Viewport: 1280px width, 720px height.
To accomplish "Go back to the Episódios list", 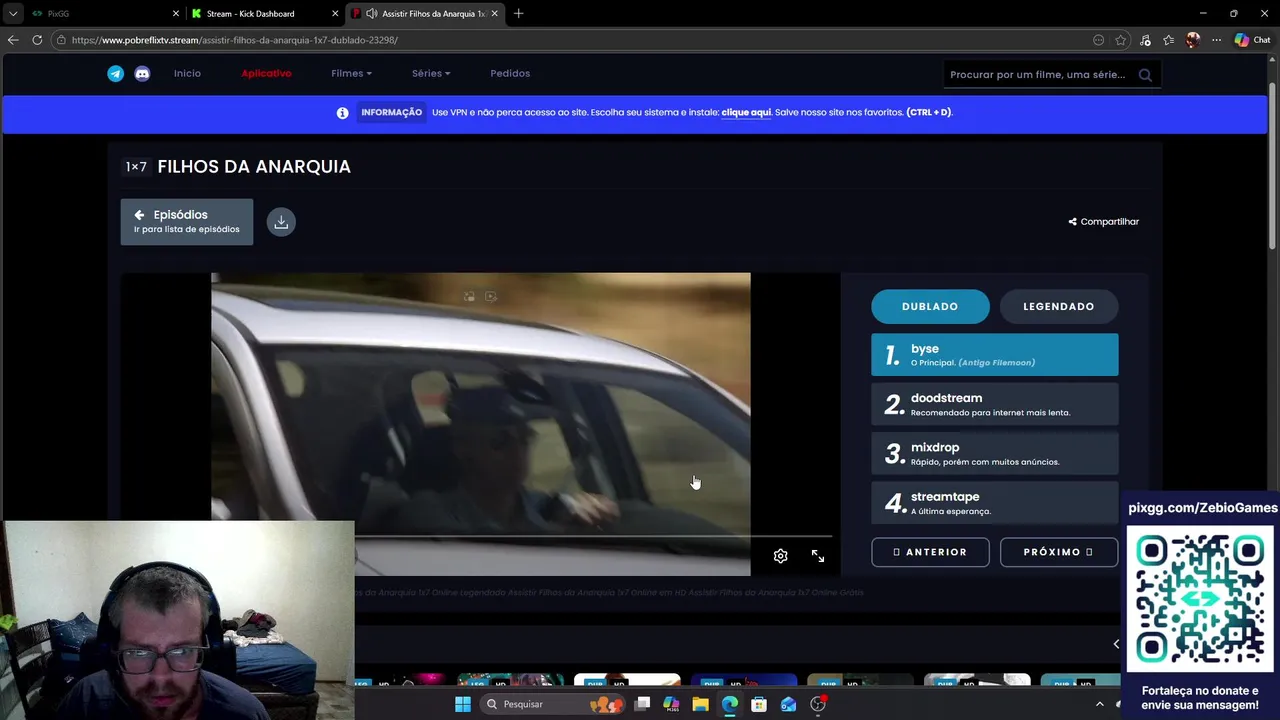I will [x=187, y=221].
